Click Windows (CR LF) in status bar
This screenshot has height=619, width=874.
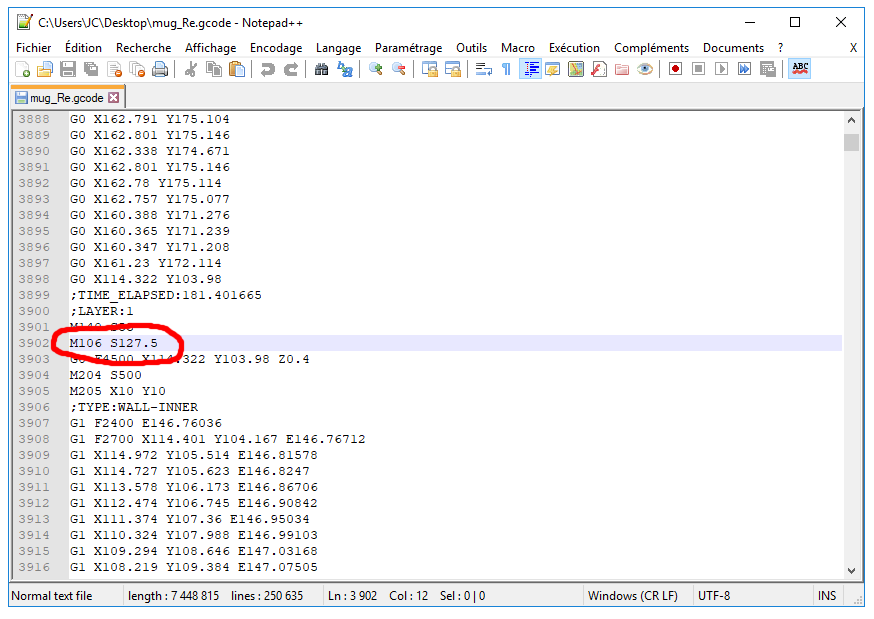633,596
